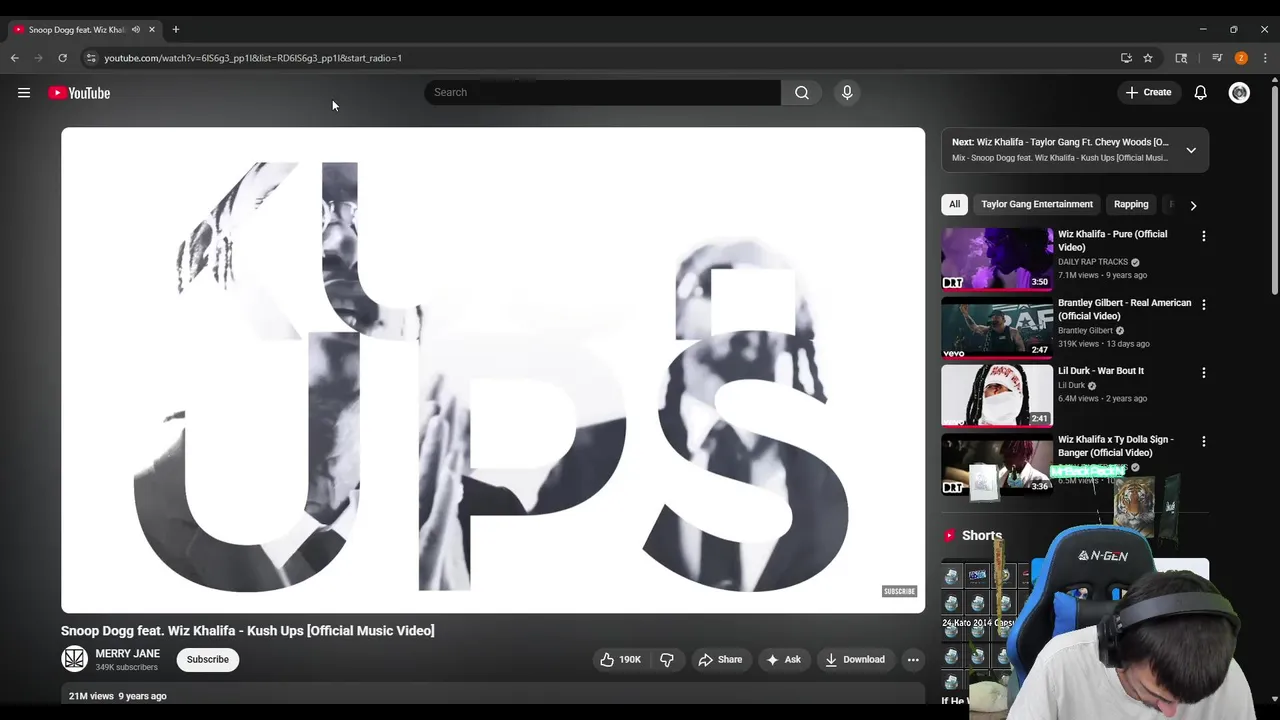Mute the tab via speaker icon
The width and height of the screenshot is (1280, 720).
coord(136,30)
